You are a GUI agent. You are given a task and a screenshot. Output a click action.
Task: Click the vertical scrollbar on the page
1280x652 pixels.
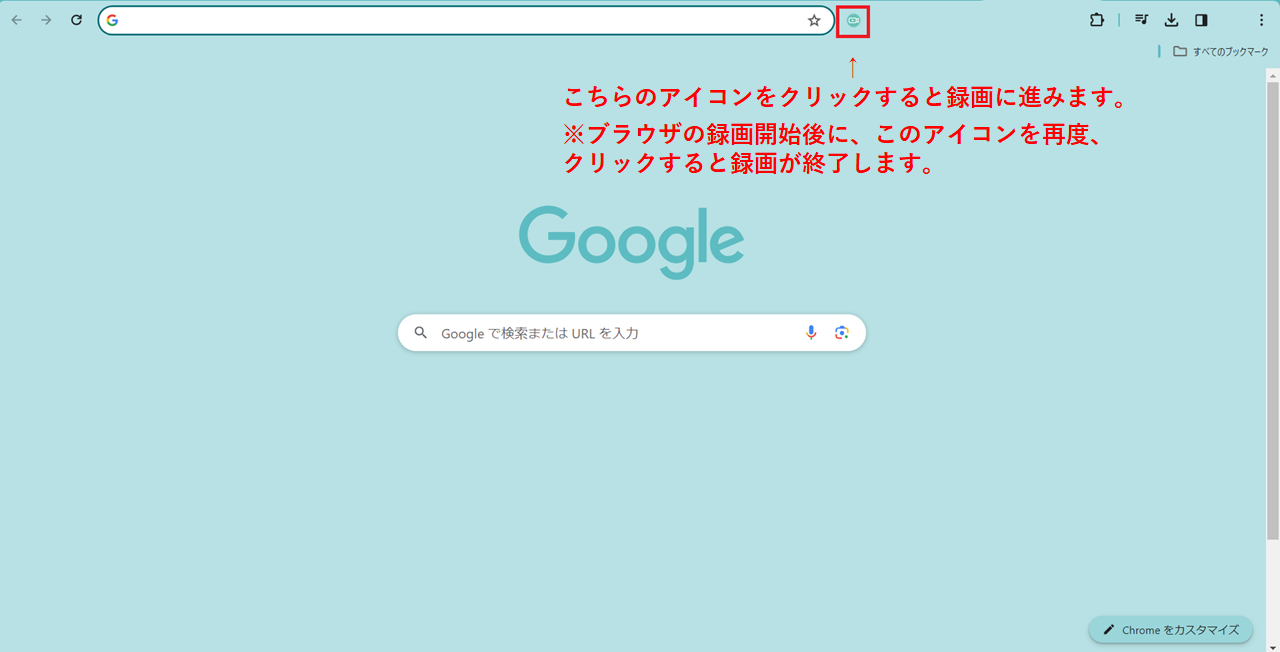pos(1273,310)
